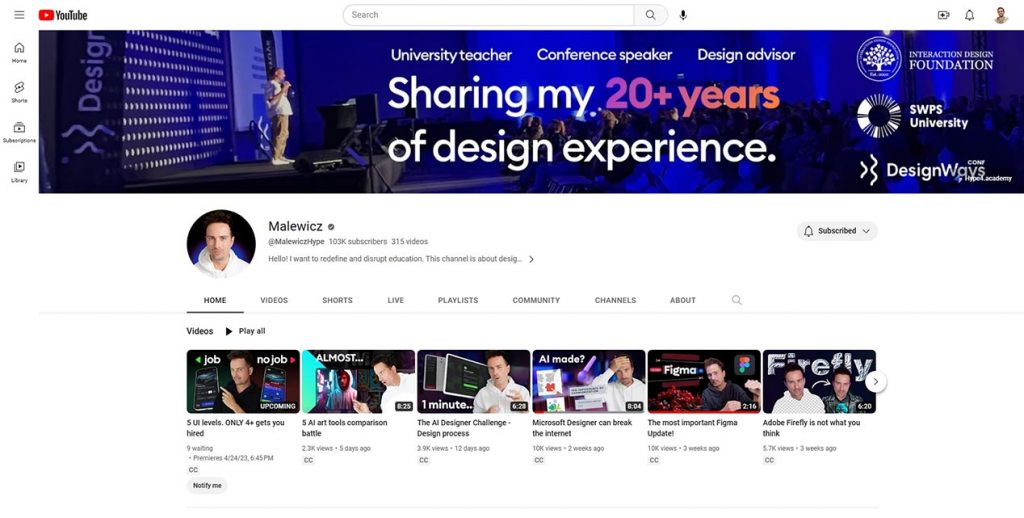Open the Create video icon
This screenshot has height=518, width=1024.
(x=943, y=15)
